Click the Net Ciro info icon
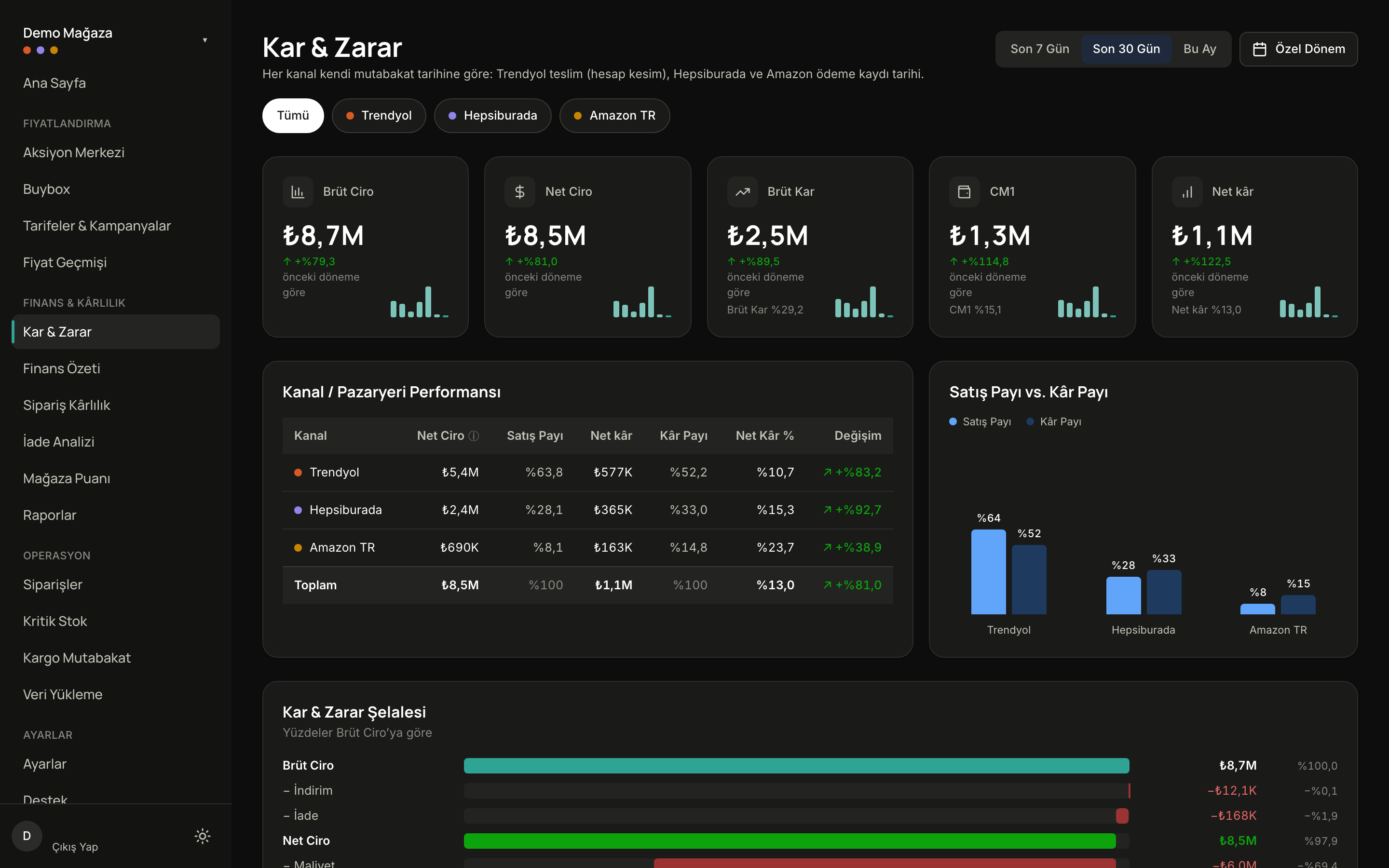This screenshot has height=868, width=1389. coord(474,436)
